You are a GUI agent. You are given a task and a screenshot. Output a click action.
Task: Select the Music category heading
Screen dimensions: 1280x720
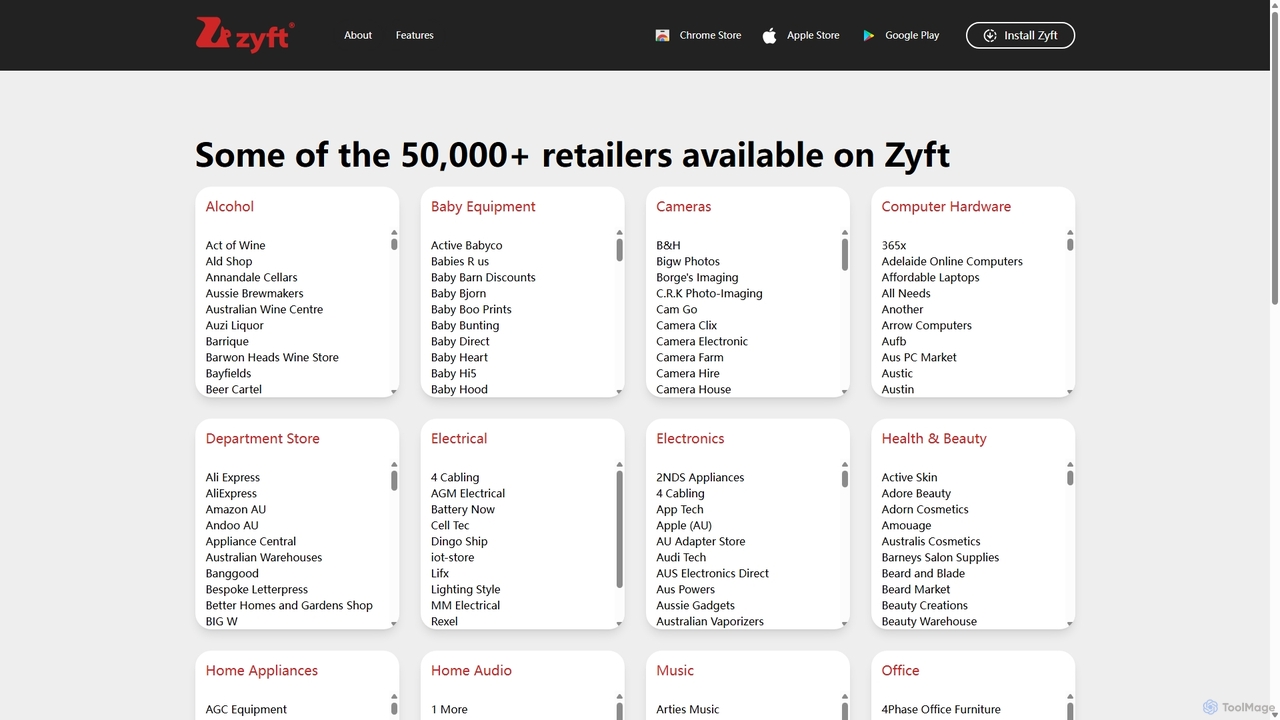pos(675,670)
